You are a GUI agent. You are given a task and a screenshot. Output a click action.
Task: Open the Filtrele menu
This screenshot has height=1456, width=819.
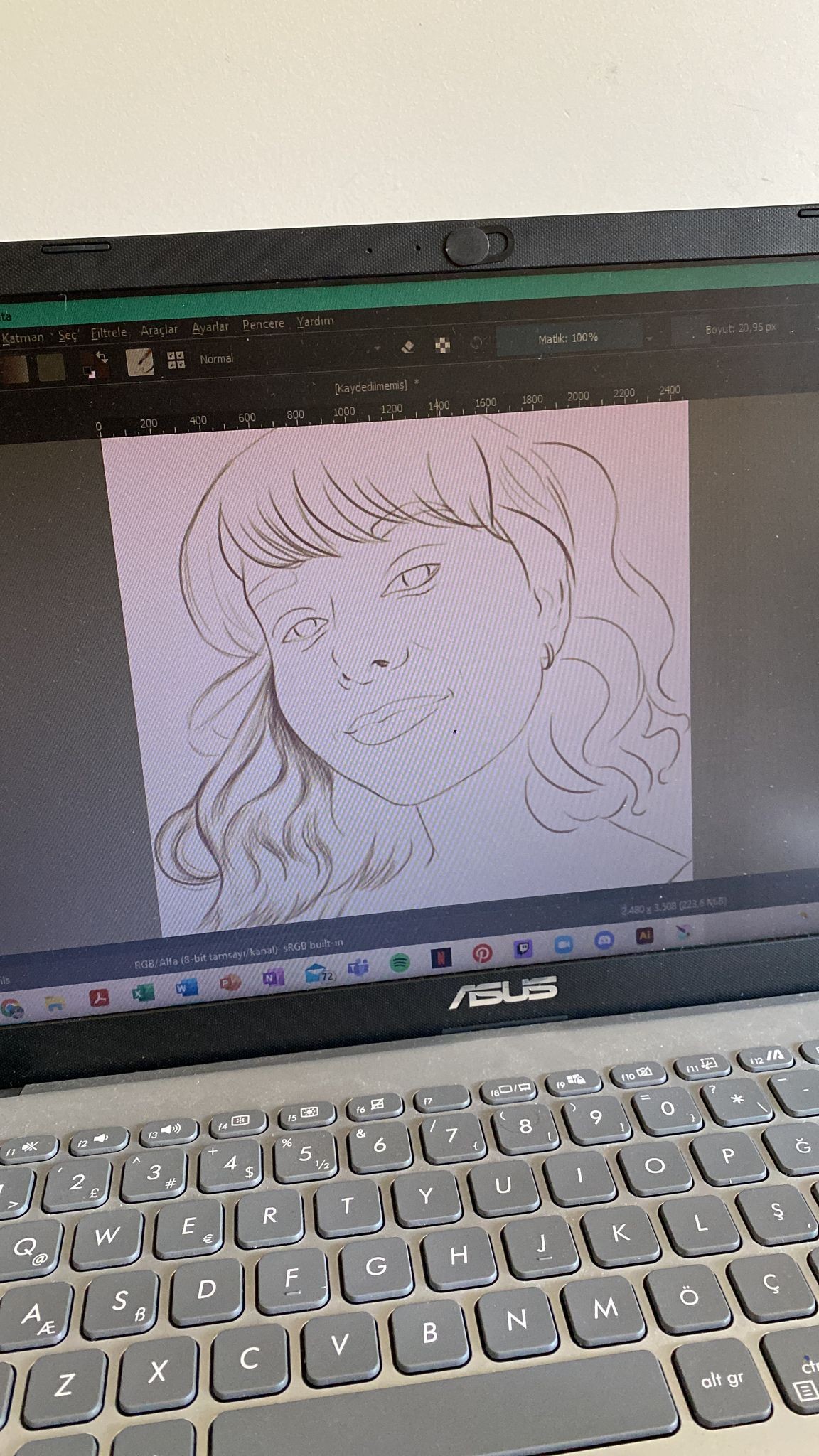point(109,333)
